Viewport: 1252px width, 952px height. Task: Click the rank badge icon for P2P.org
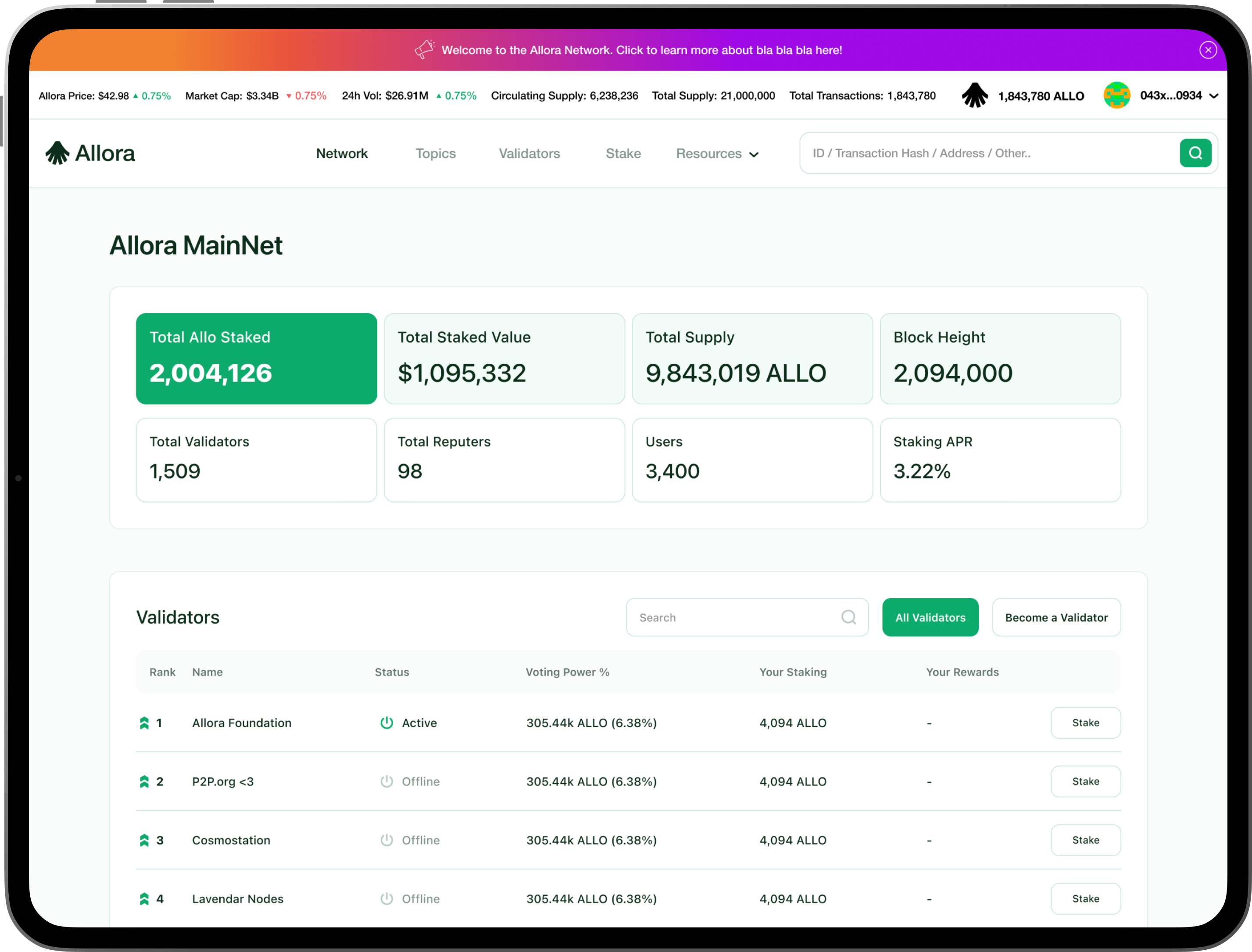(x=144, y=781)
